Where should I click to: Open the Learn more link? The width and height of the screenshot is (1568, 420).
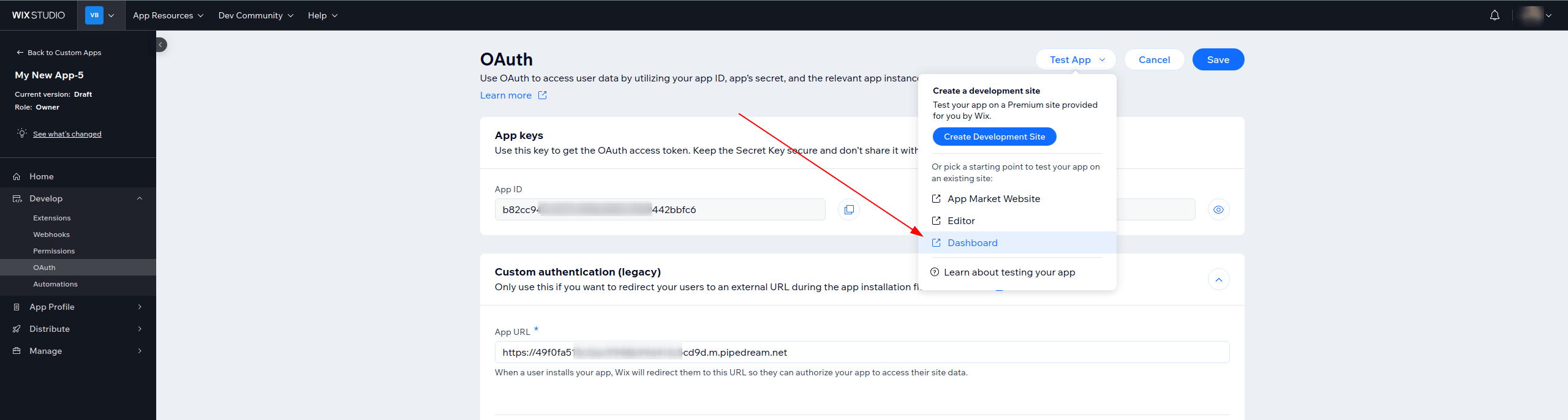506,96
